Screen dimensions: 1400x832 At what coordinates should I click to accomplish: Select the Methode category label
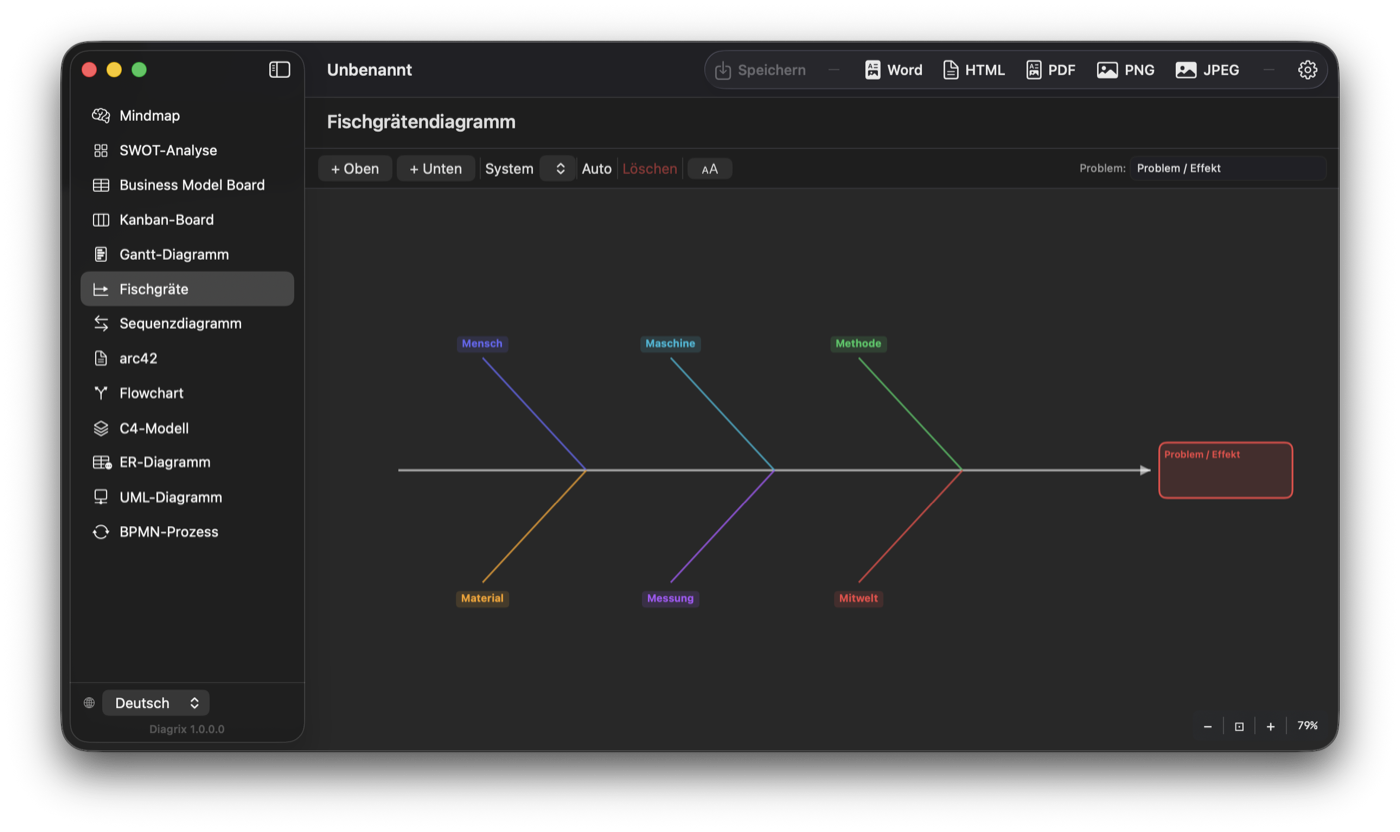pos(859,344)
